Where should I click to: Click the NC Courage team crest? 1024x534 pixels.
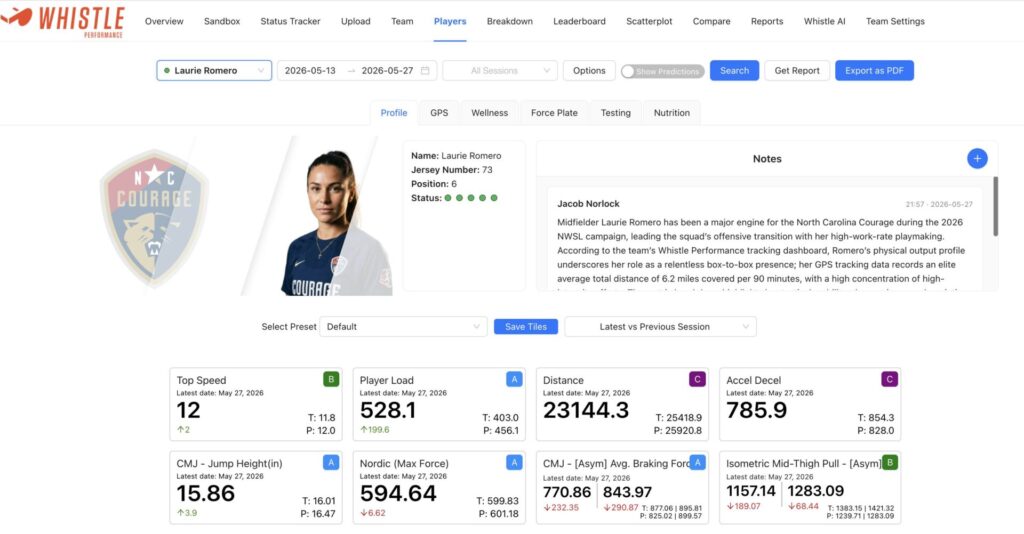(x=154, y=217)
